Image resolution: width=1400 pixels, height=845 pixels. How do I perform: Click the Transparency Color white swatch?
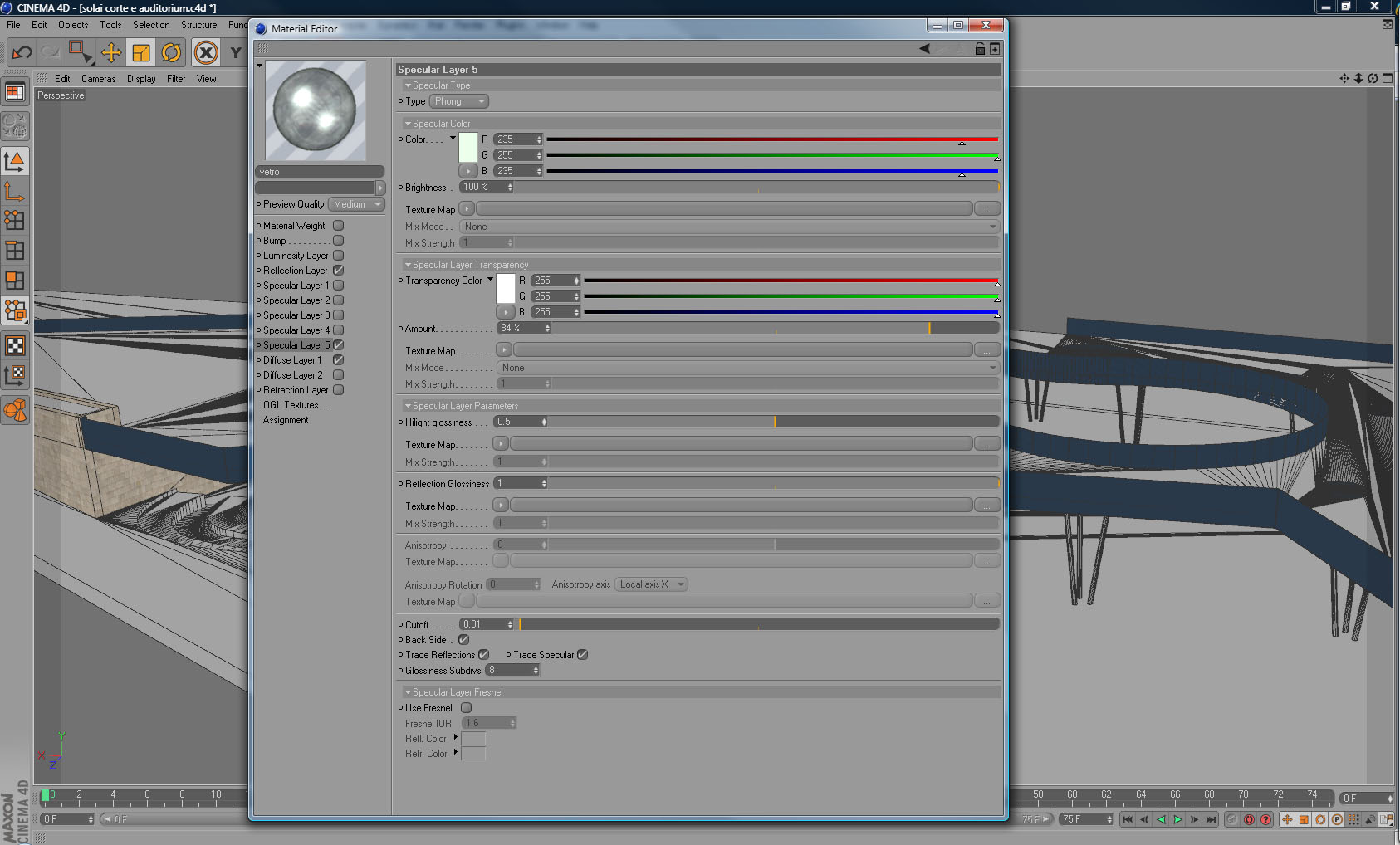(506, 288)
